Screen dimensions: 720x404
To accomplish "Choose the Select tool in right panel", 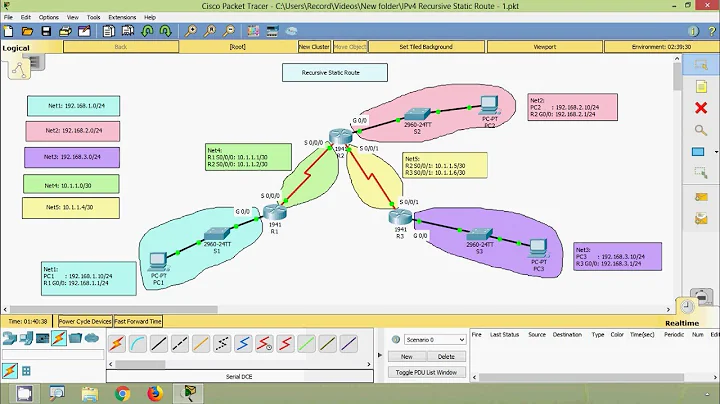I will 701,65.
